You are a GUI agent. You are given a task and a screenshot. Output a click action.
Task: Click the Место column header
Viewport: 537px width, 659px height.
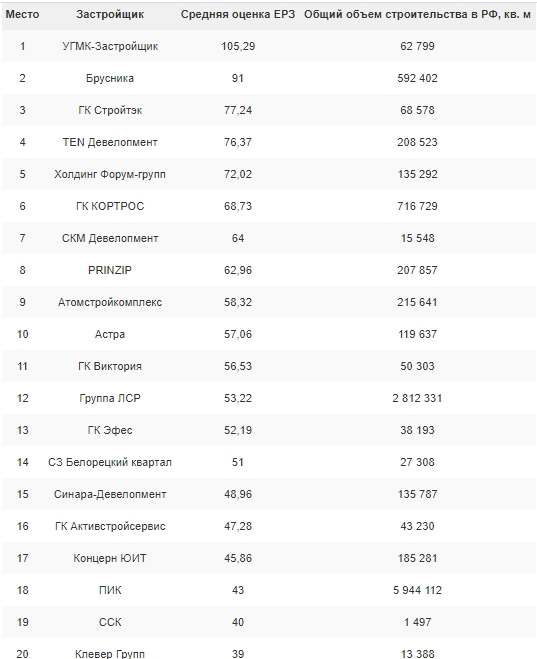tap(22, 14)
